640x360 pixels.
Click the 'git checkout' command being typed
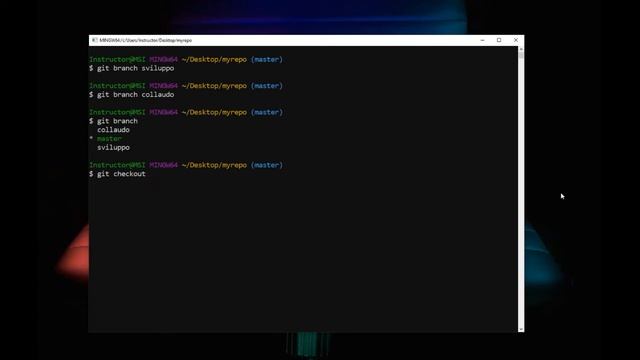pyautogui.click(x=117, y=174)
